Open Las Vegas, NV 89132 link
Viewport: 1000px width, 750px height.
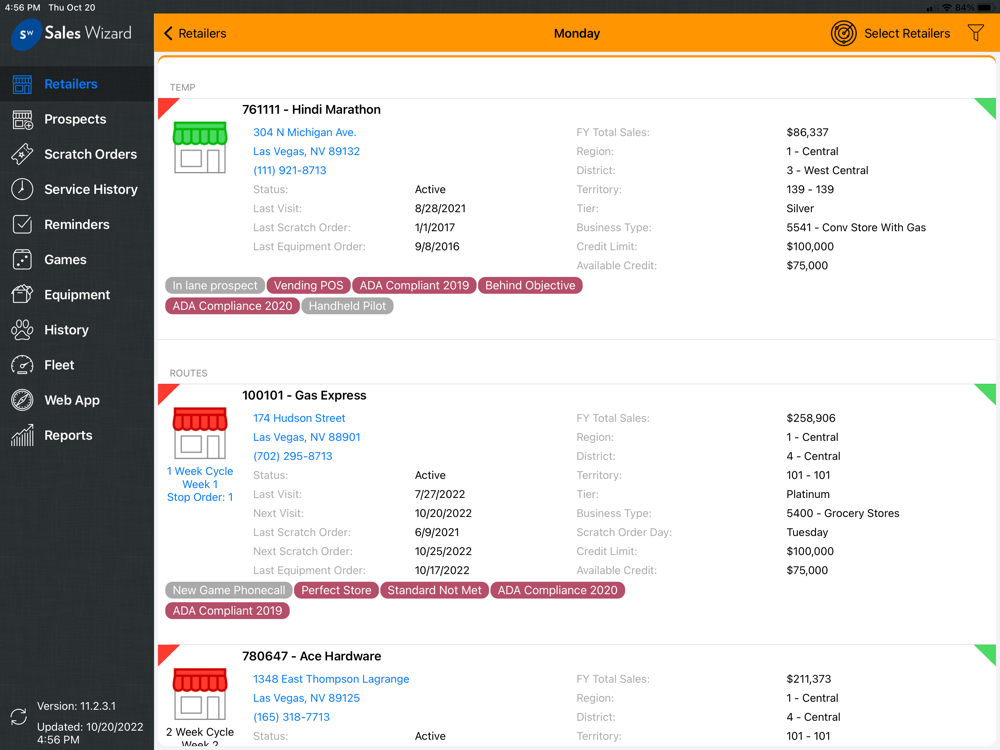[x=306, y=151]
